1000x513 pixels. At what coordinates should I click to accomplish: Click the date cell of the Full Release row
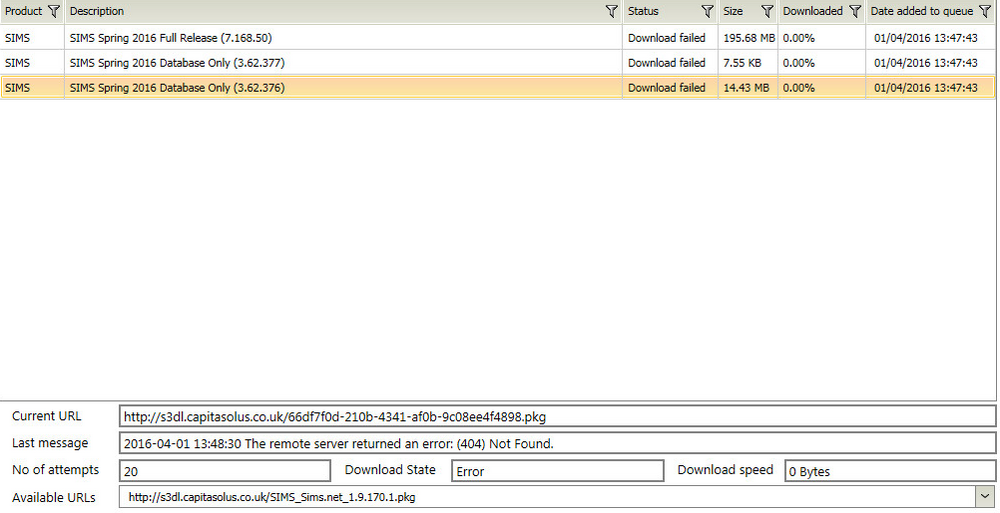930,38
